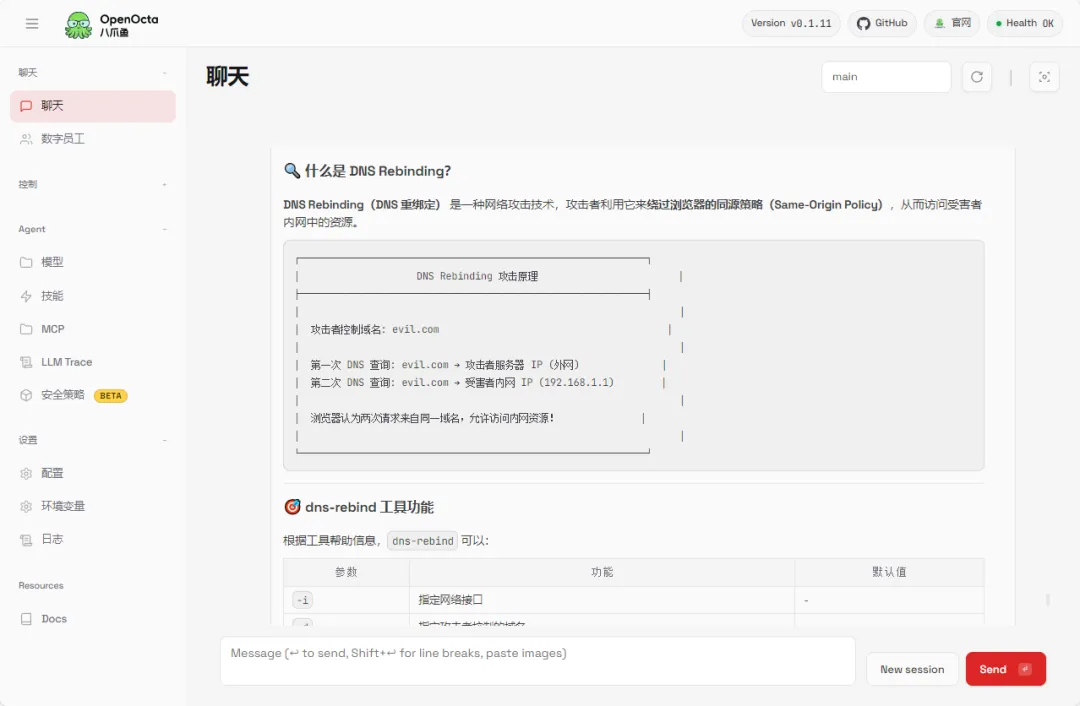This screenshot has height=706, width=1080.
Task: Click the dns-rebind inline code
Action: click(x=422, y=541)
